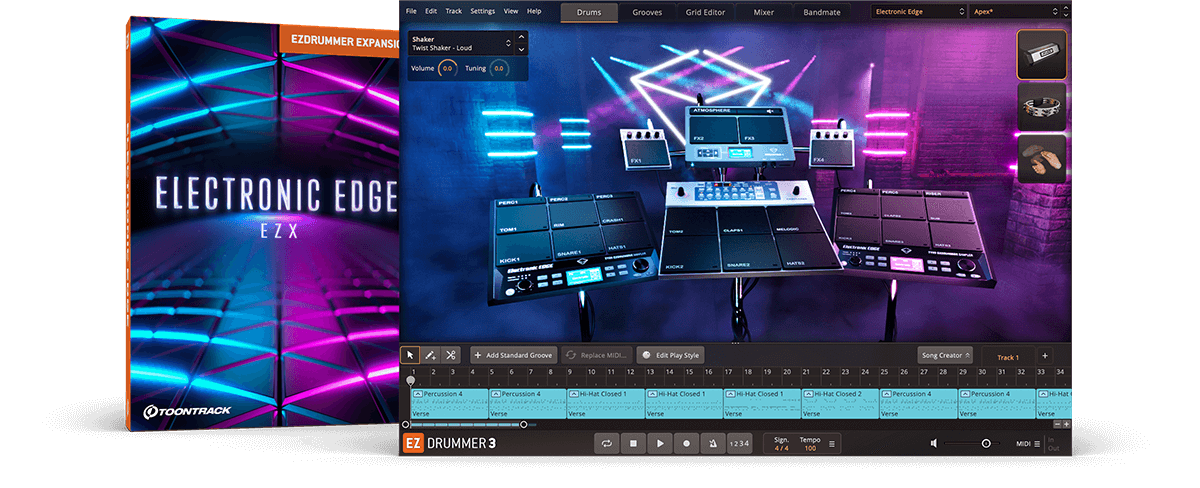Select the pencil draw tool
Screen dimensions: 1200x488
[x=430, y=355]
